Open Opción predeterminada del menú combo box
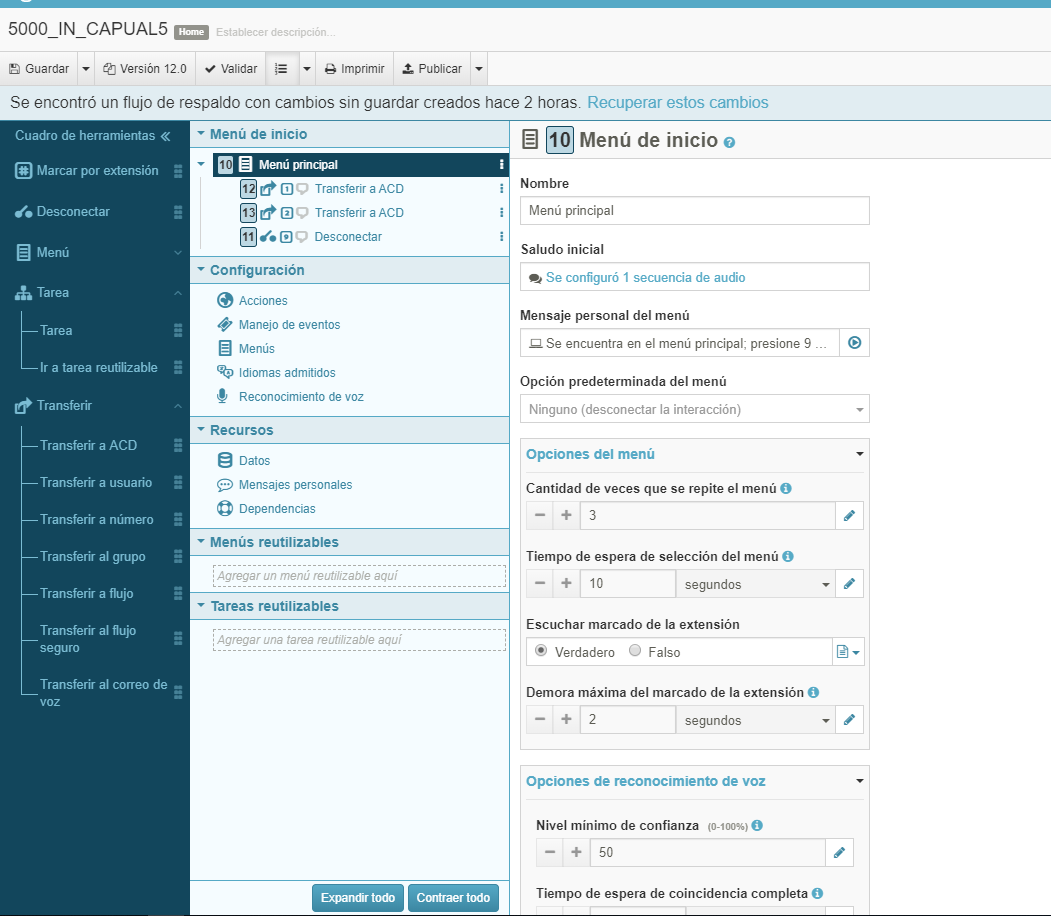 [694, 409]
